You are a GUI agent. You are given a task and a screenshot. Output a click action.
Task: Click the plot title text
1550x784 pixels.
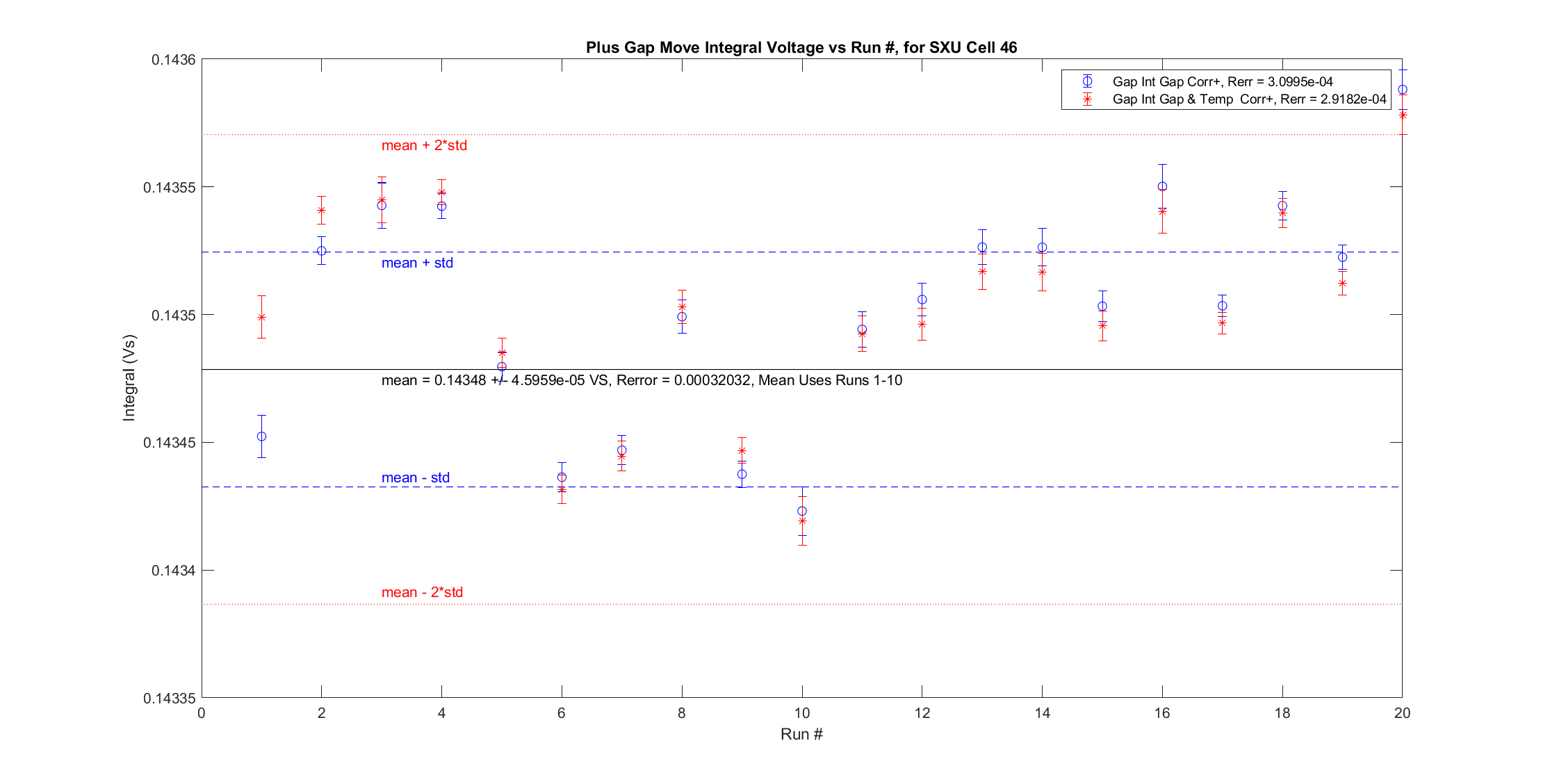pos(801,47)
